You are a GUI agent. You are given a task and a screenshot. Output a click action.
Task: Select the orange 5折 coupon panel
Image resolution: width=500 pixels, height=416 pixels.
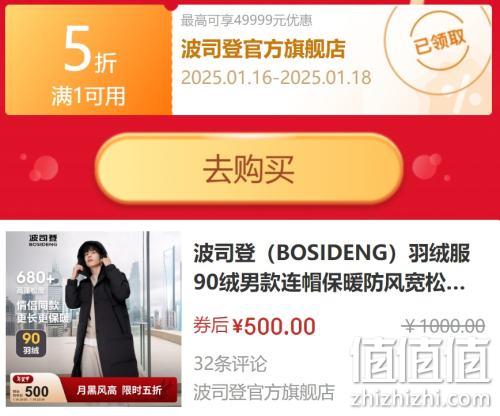point(89,60)
